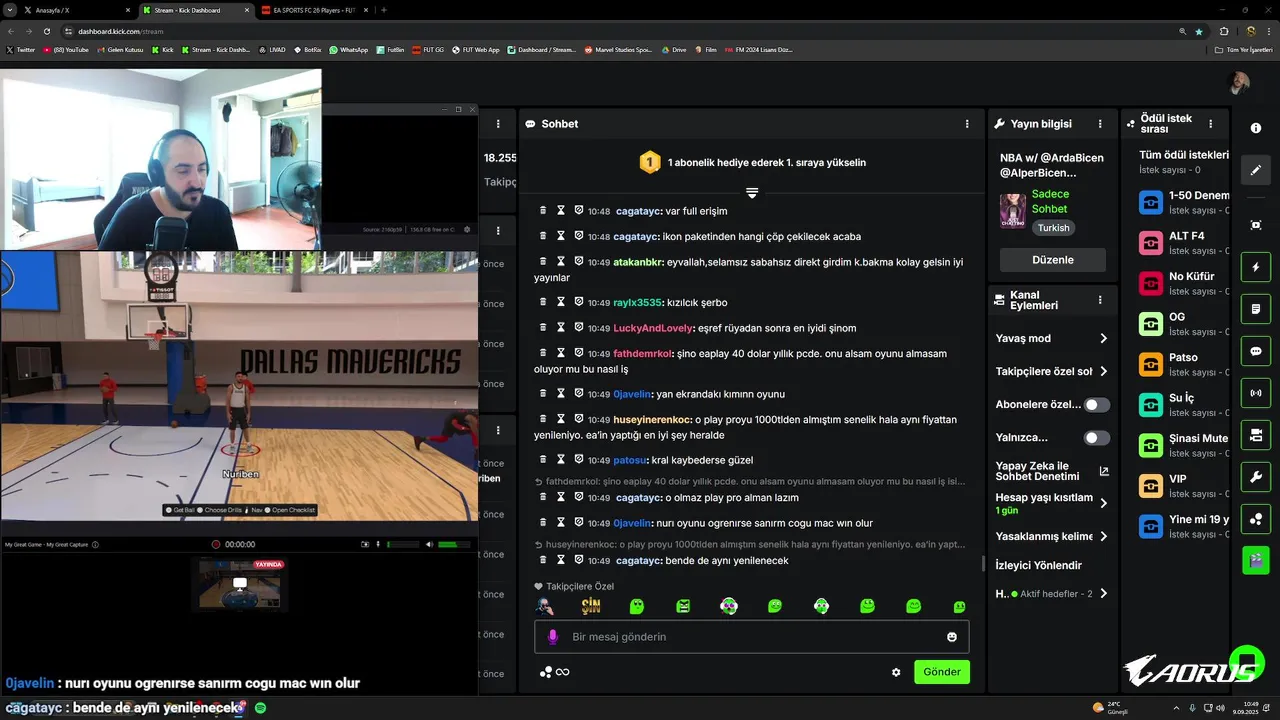Click the chat collapse icon below pinned banner
1280x720 pixels.
click(752, 192)
